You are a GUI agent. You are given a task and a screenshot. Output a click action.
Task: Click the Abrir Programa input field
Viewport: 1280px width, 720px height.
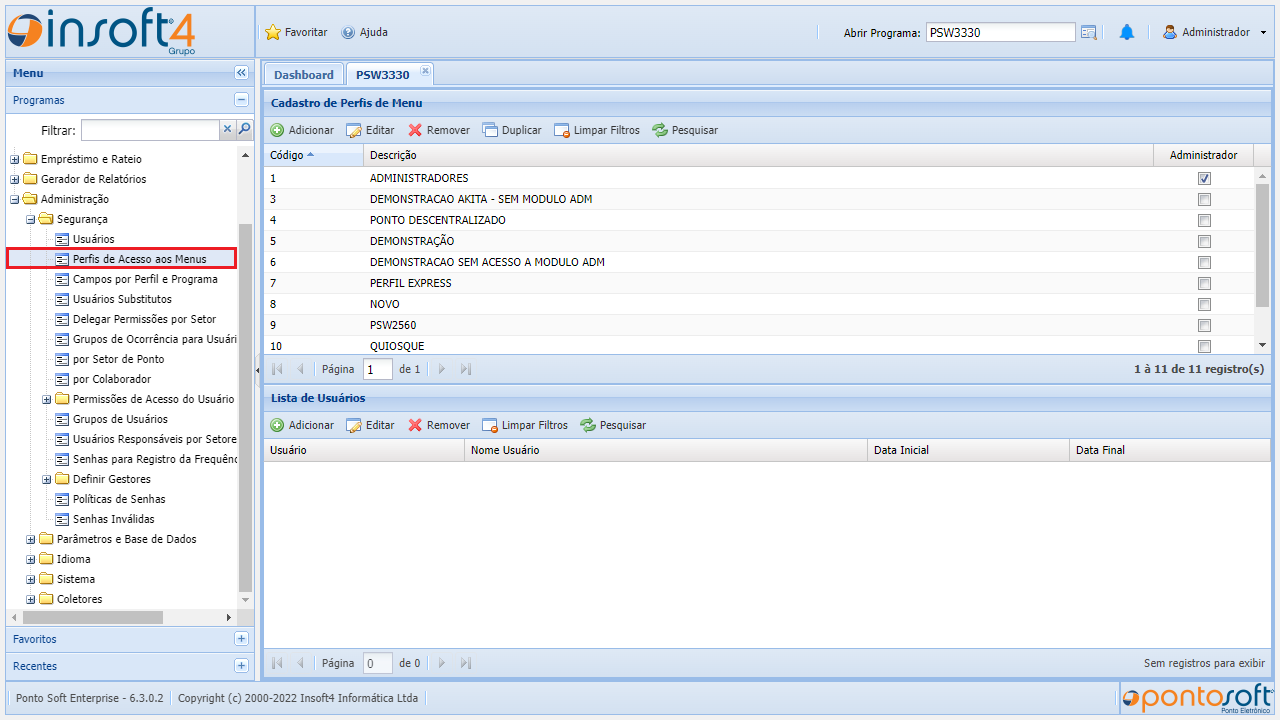1000,32
